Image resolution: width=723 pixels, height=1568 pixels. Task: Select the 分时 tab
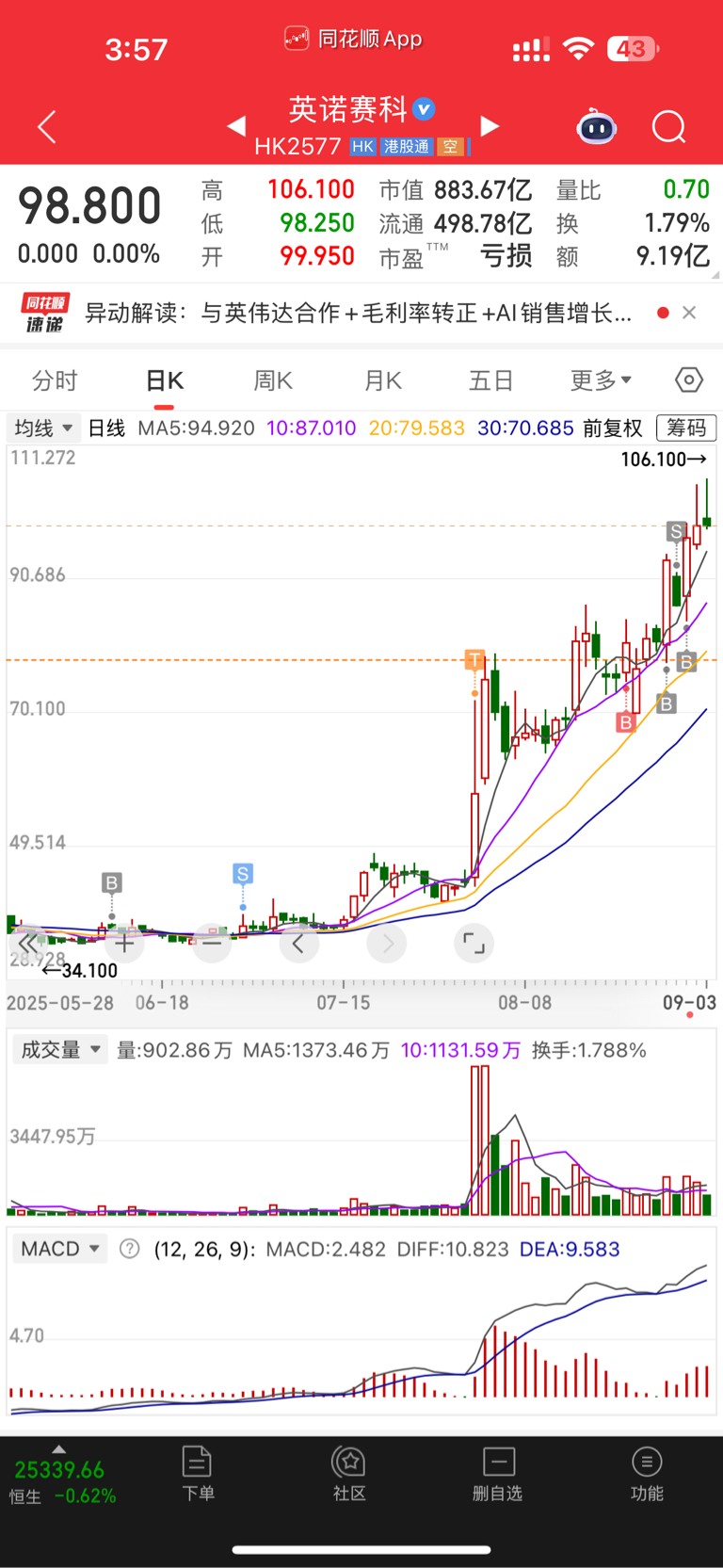55,380
